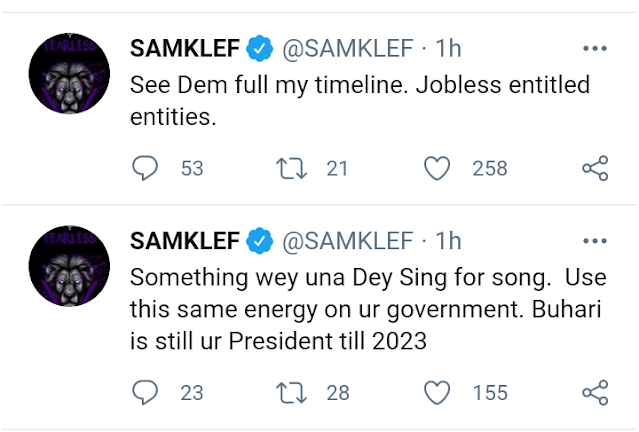Click @SAMKLEF handle on second tweet
The image size is (639, 432).
(x=347, y=242)
